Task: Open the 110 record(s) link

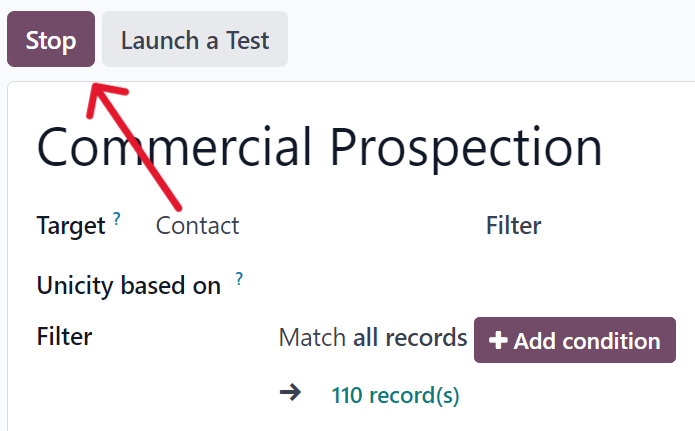Action: pos(395,395)
